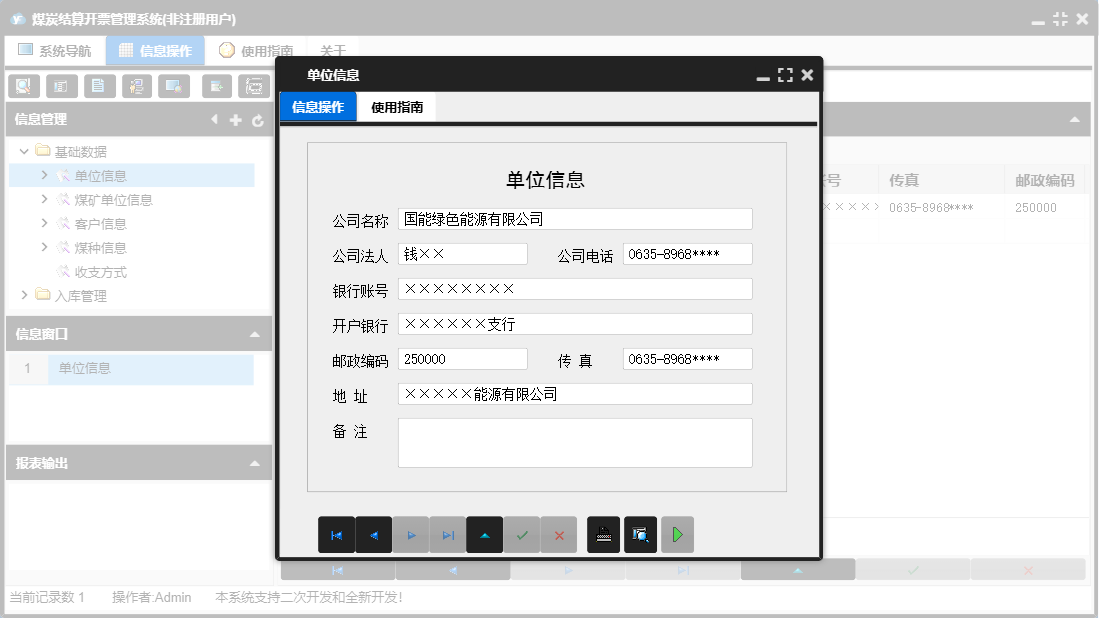Open the print icon in the dialog

[603, 534]
